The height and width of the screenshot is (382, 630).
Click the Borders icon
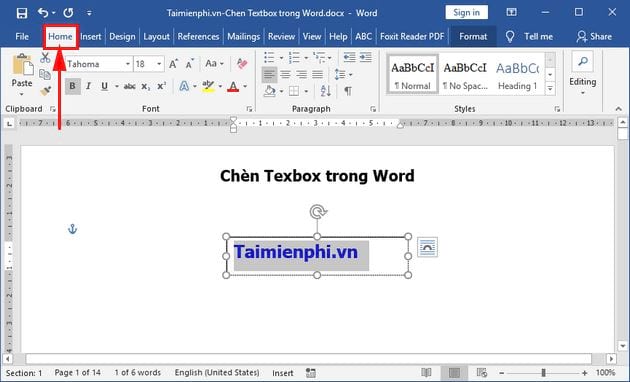[x=294, y=91]
